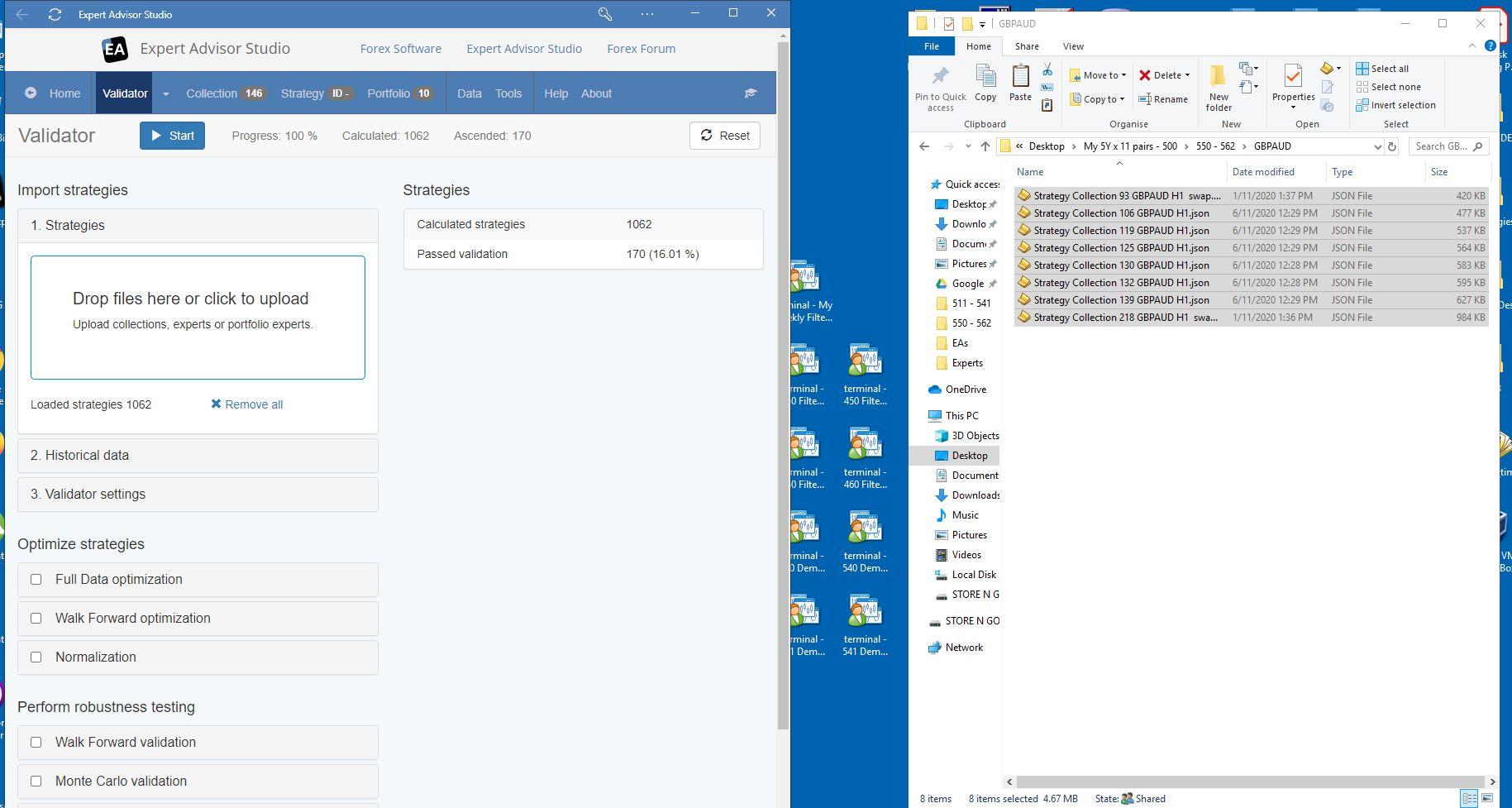1512x808 pixels.
Task: Collapse the '1. Strategies' section header
Action: click(198, 226)
